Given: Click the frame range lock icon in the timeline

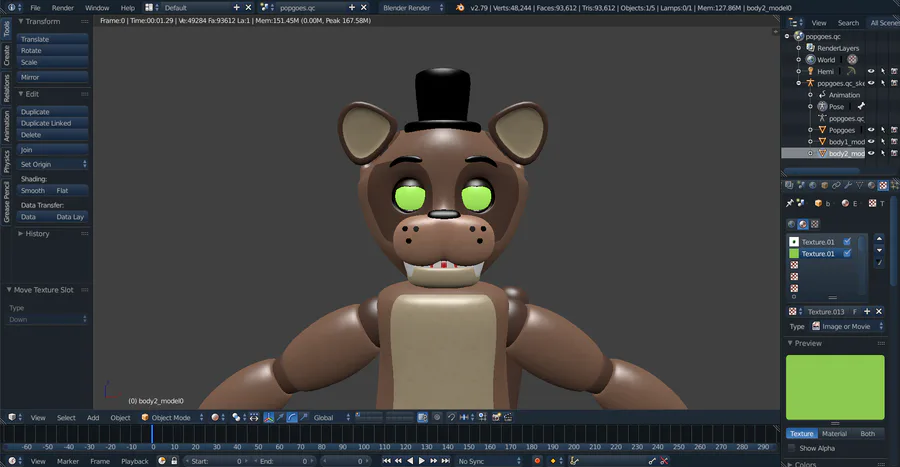Looking at the screenshot, I should tap(174, 461).
